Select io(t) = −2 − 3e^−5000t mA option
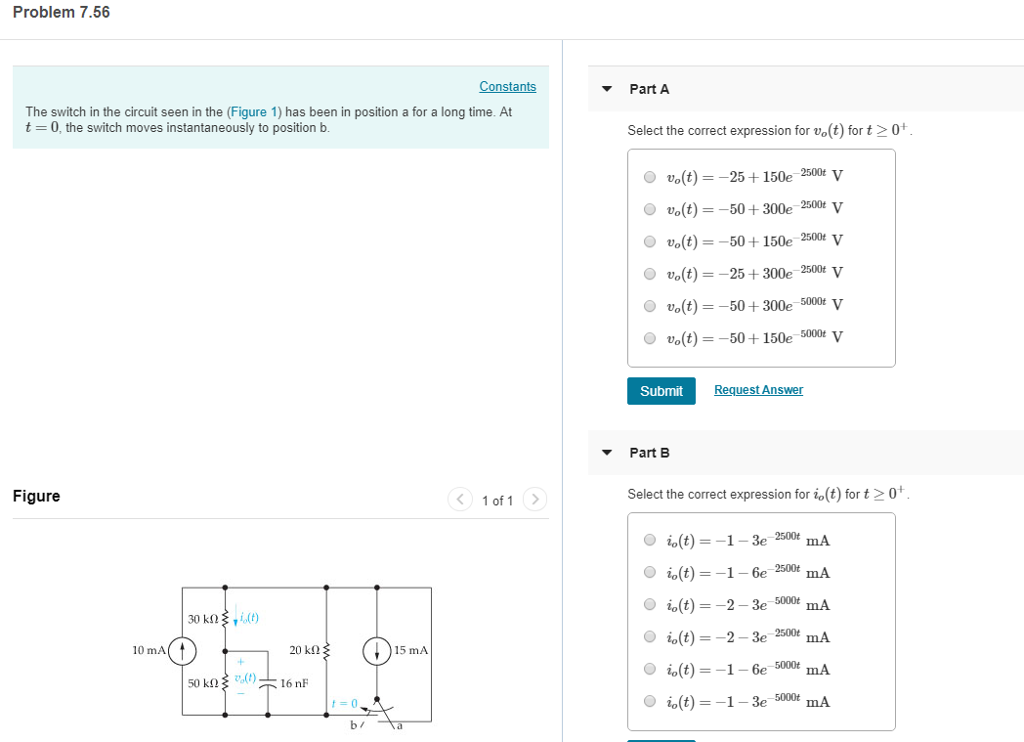 pyautogui.click(x=649, y=604)
